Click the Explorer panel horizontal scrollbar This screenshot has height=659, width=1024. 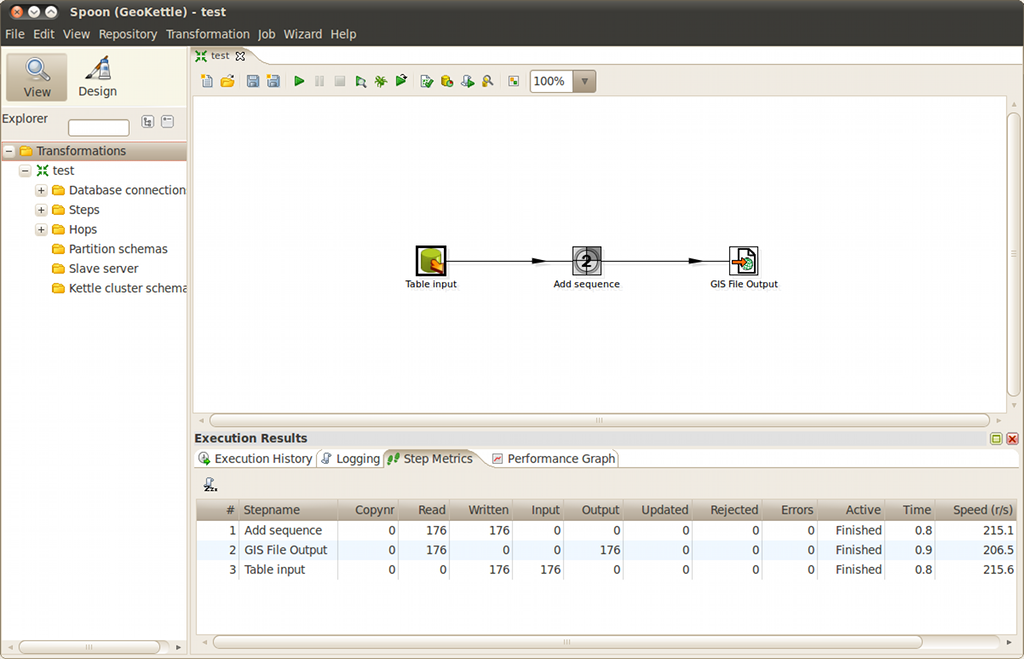point(89,647)
